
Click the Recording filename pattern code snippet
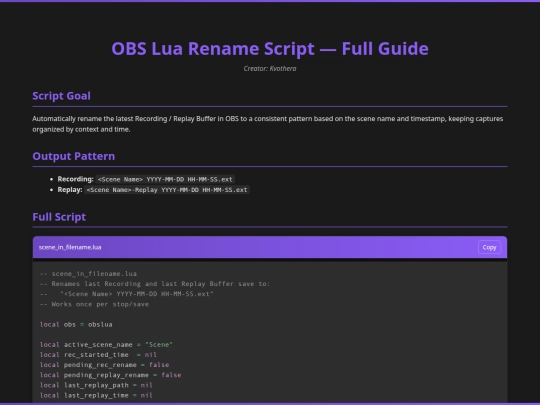tap(165, 179)
